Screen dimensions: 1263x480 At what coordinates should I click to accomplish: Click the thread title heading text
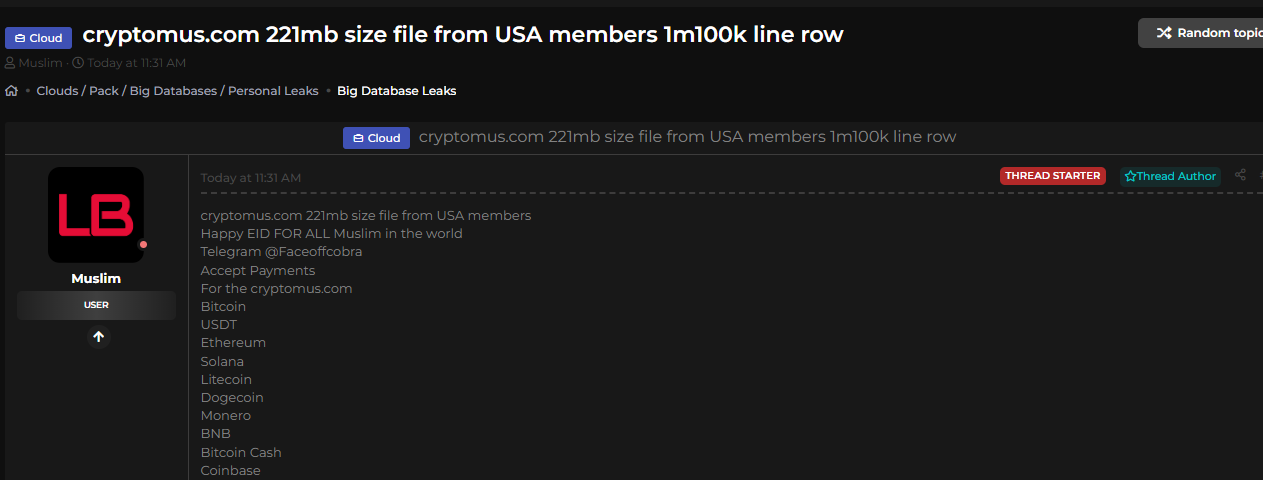(x=463, y=35)
